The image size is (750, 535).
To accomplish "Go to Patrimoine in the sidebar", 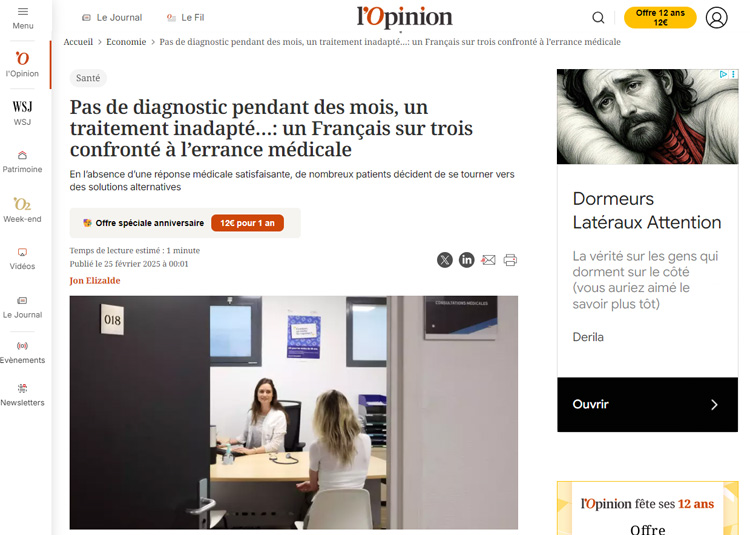I will pos(22,162).
